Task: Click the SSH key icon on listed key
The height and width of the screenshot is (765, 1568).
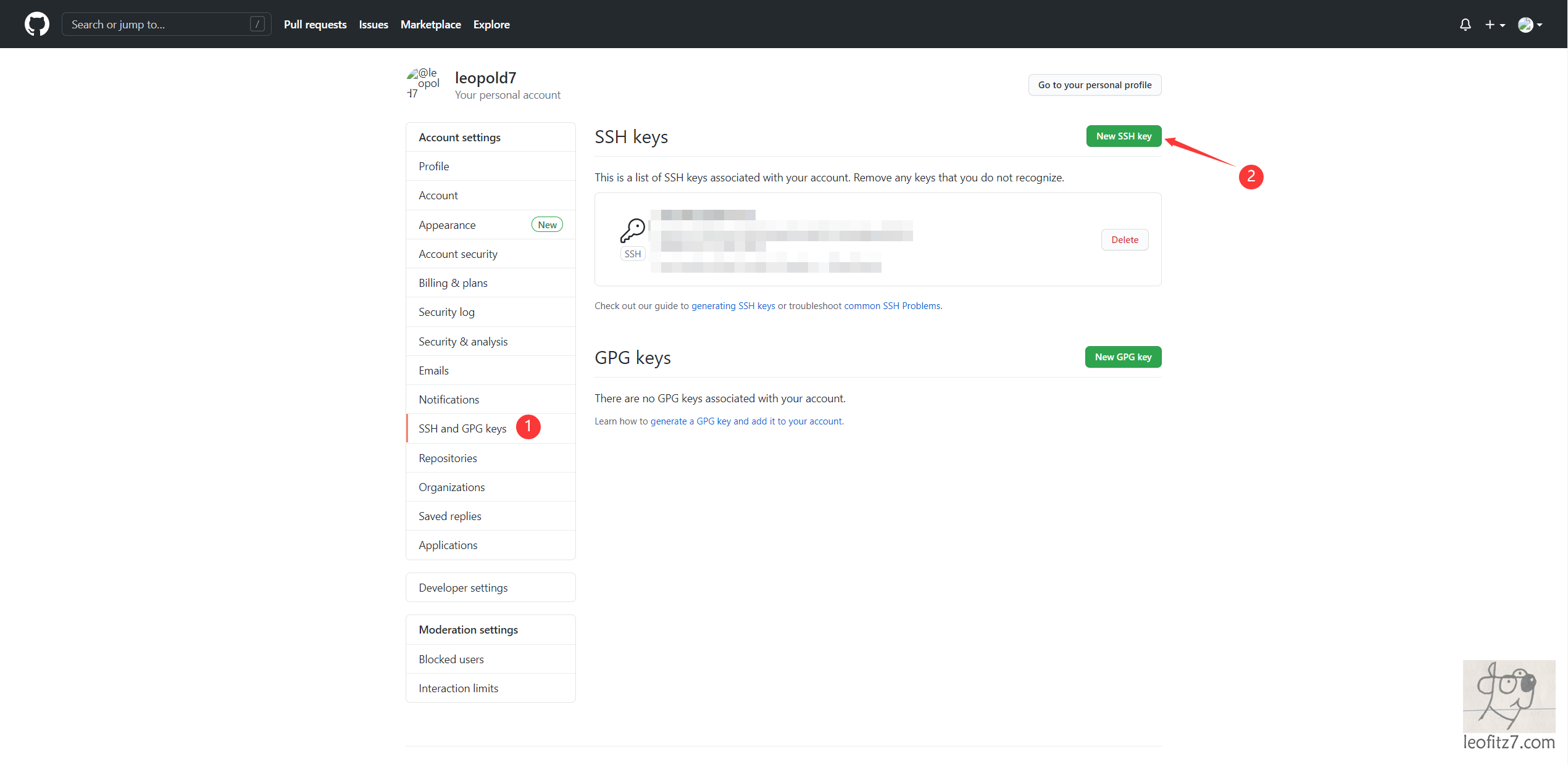Action: (632, 231)
